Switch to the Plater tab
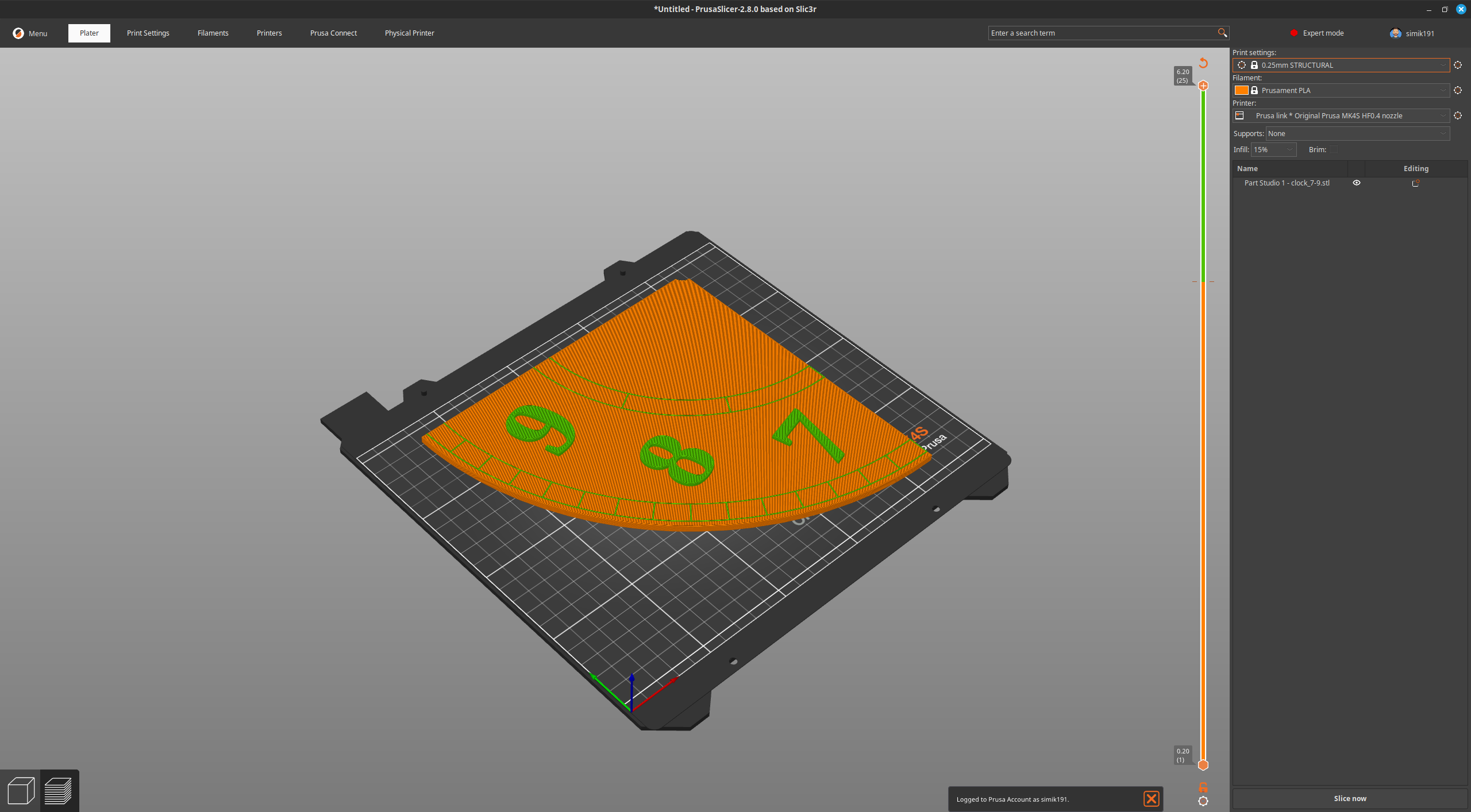Image resolution: width=1471 pixels, height=812 pixels. [x=89, y=33]
